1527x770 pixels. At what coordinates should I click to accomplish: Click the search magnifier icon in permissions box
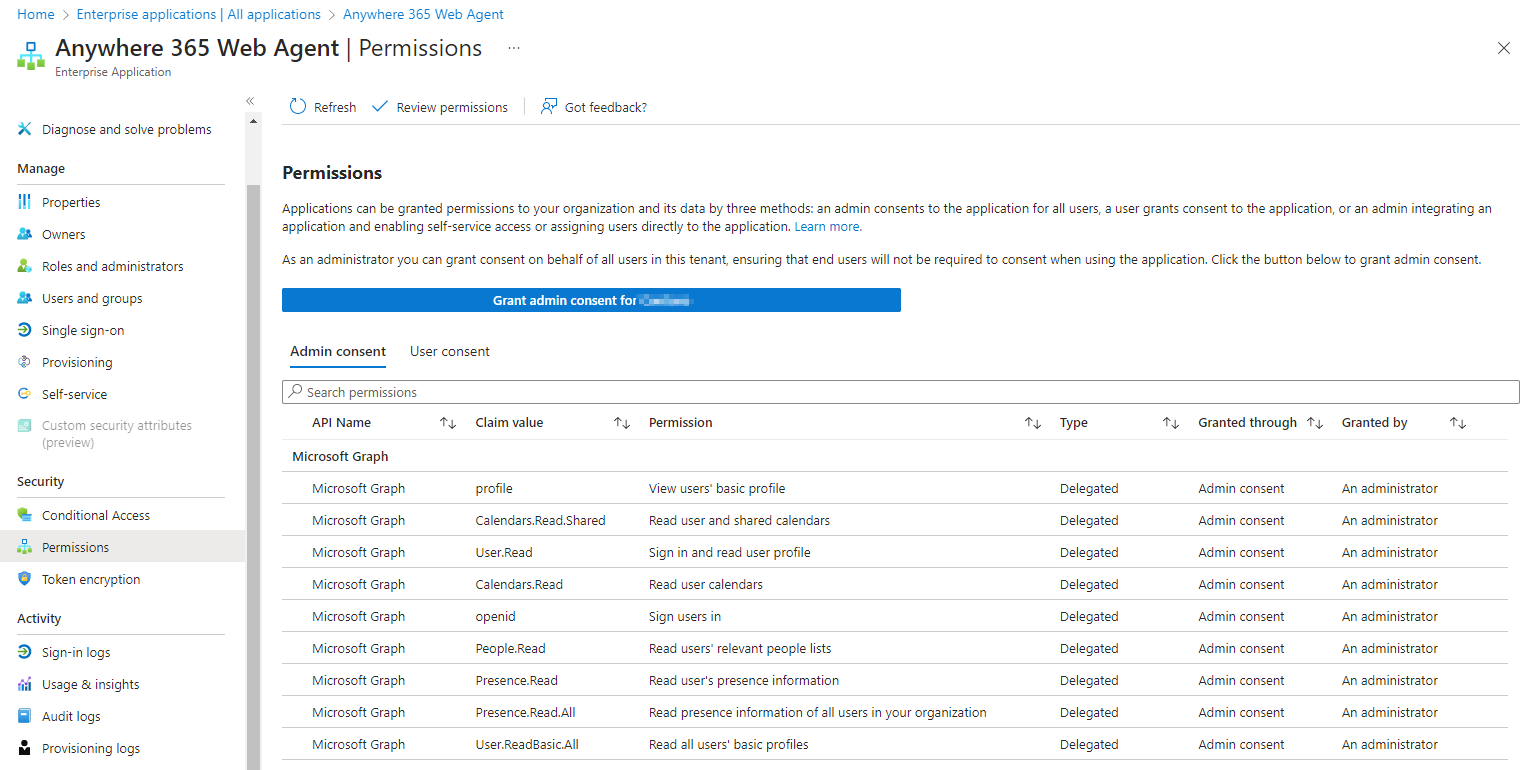(295, 392)
